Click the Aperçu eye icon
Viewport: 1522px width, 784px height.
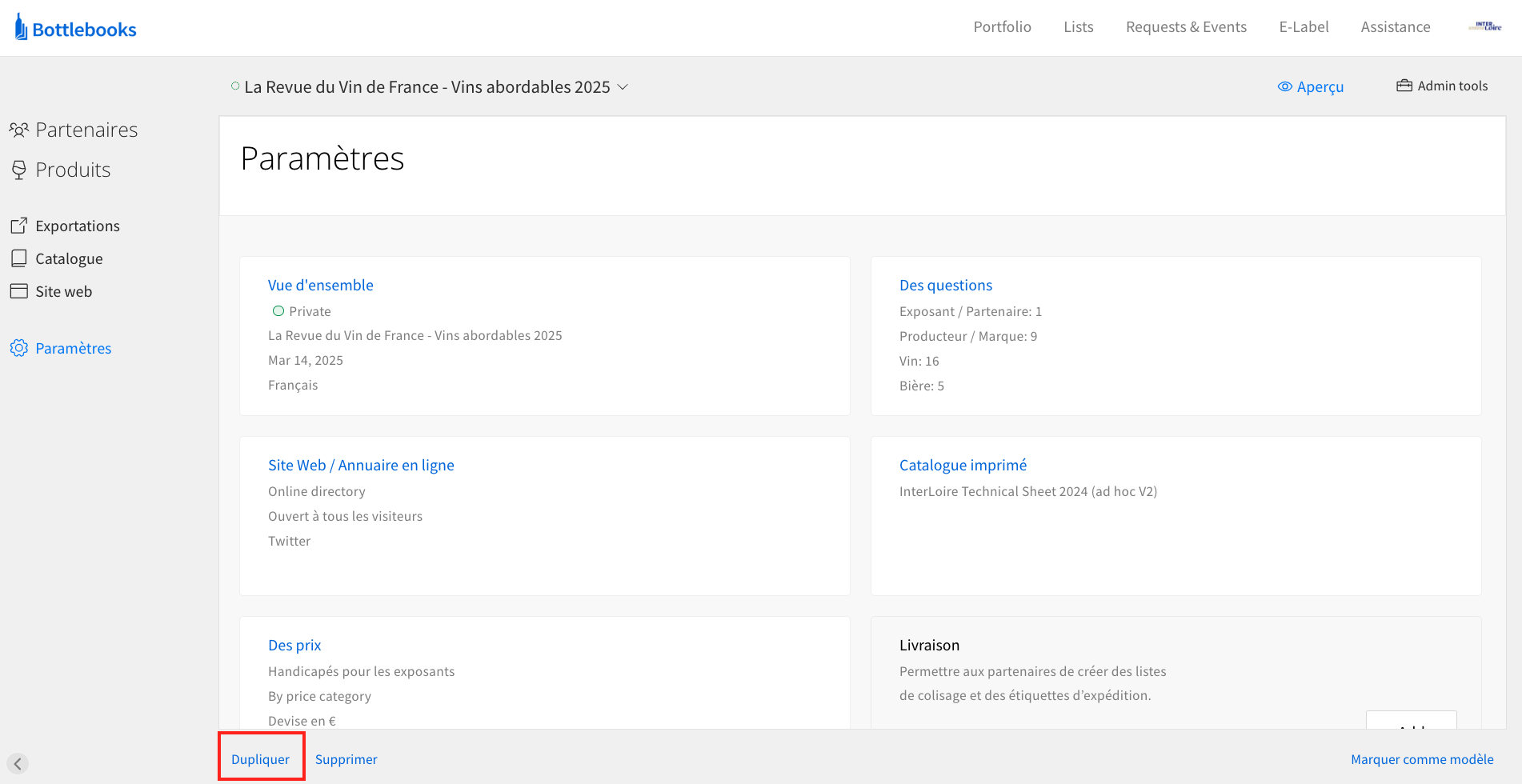tap(1285, 86)
